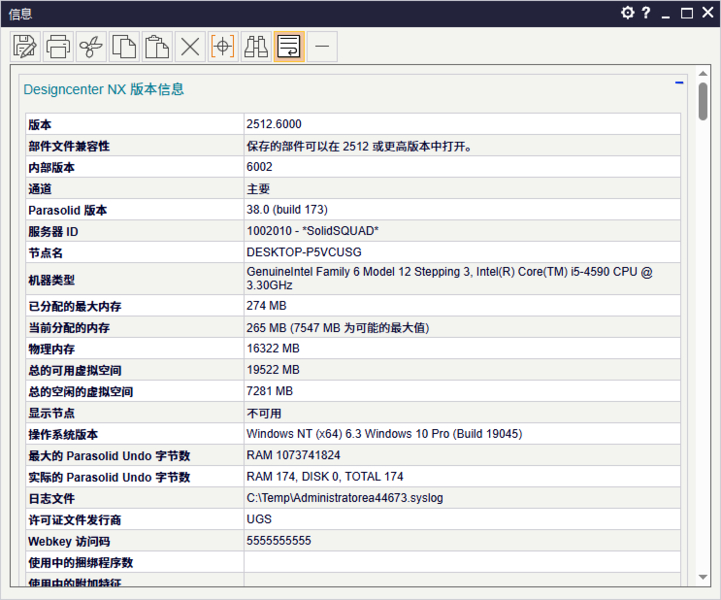Image resolution: width=721 pixels, height=600 pixels.
Task: Click the Cut scissors icon
Action: click(x=91, y=46)
